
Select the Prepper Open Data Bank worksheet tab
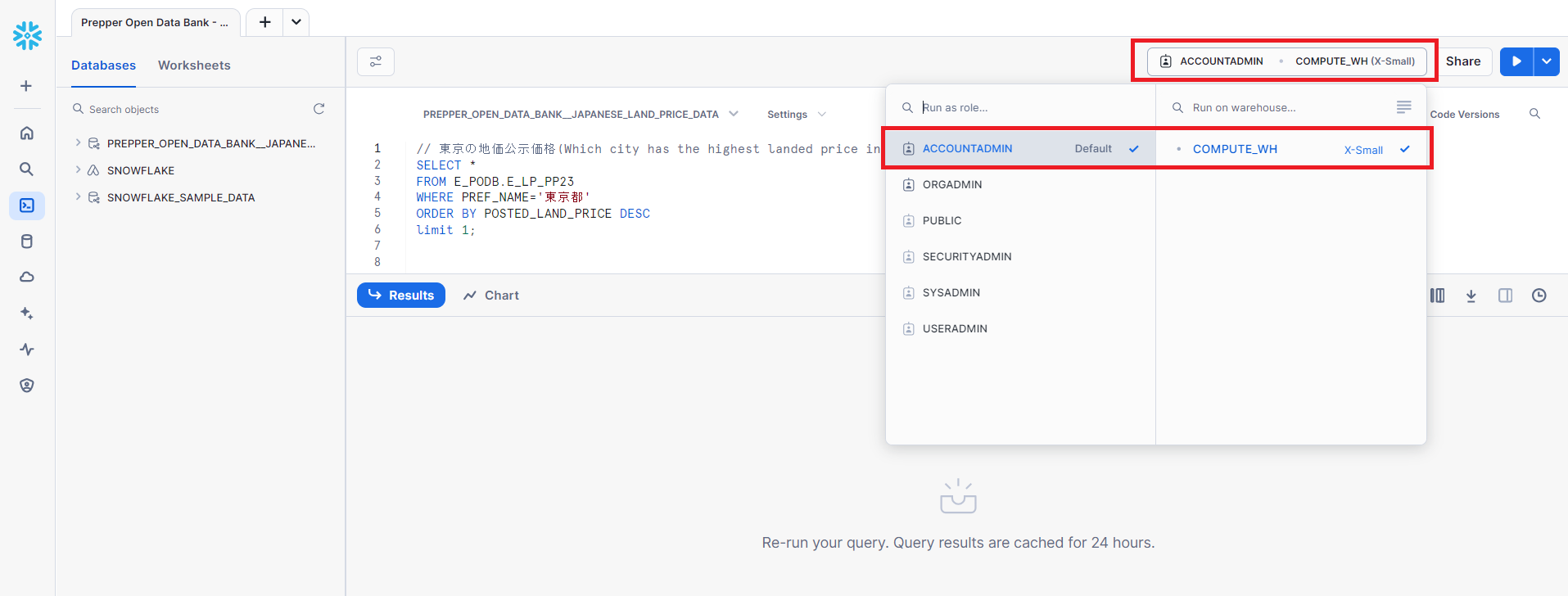[x=156, y=23]
